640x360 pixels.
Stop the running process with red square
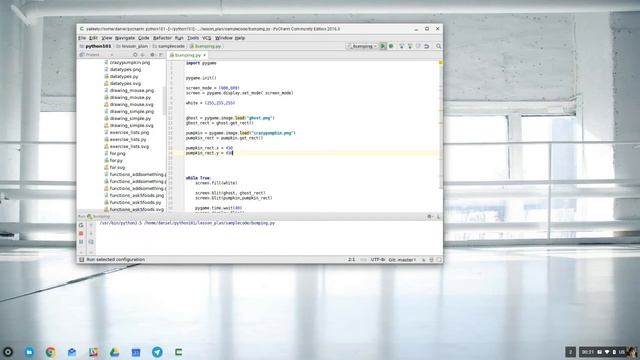pos(81,233)
